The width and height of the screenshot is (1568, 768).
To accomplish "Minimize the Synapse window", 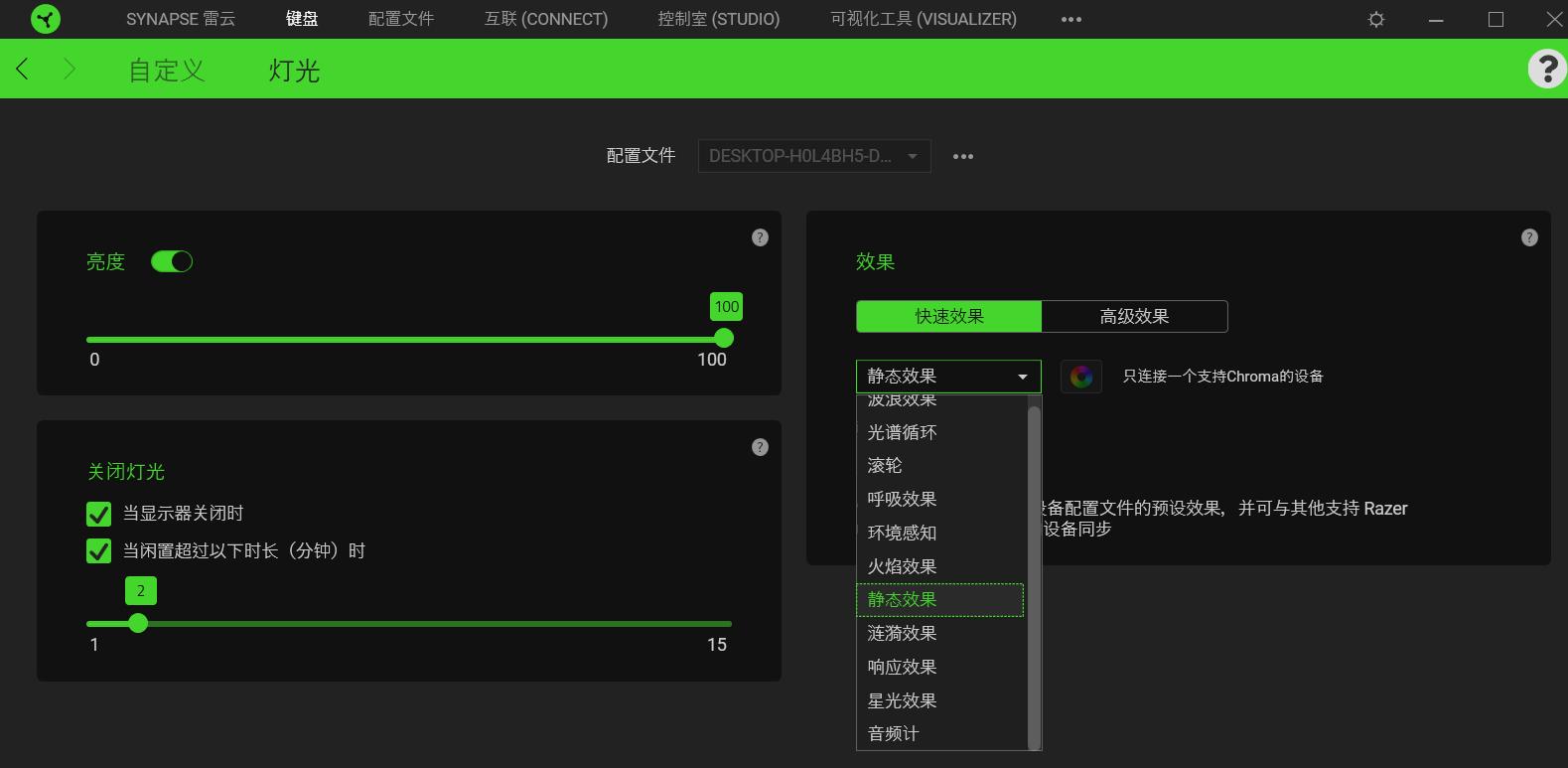I will [1436, 19].
